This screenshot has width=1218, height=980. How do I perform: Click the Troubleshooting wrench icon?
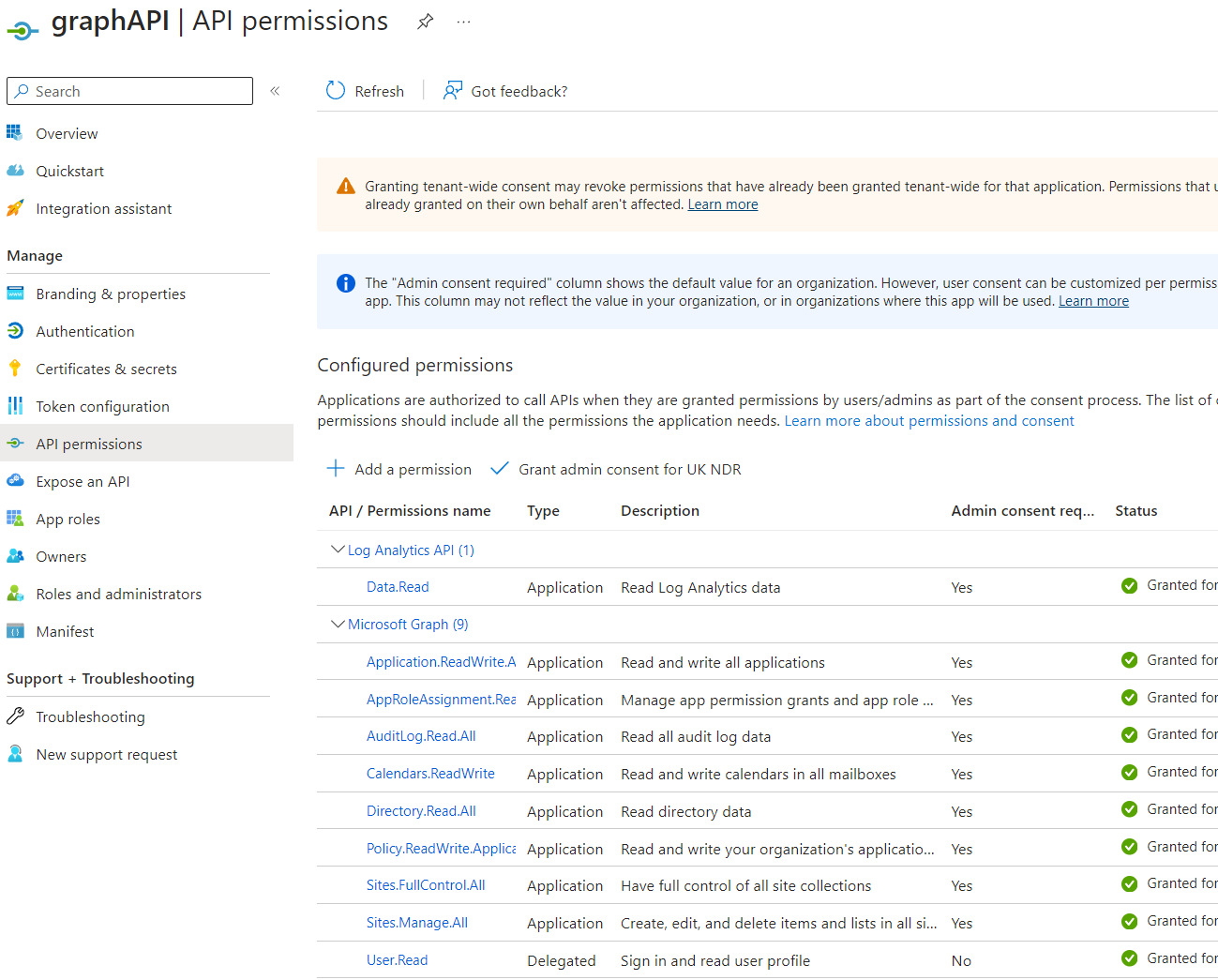(x=15, y=716)
